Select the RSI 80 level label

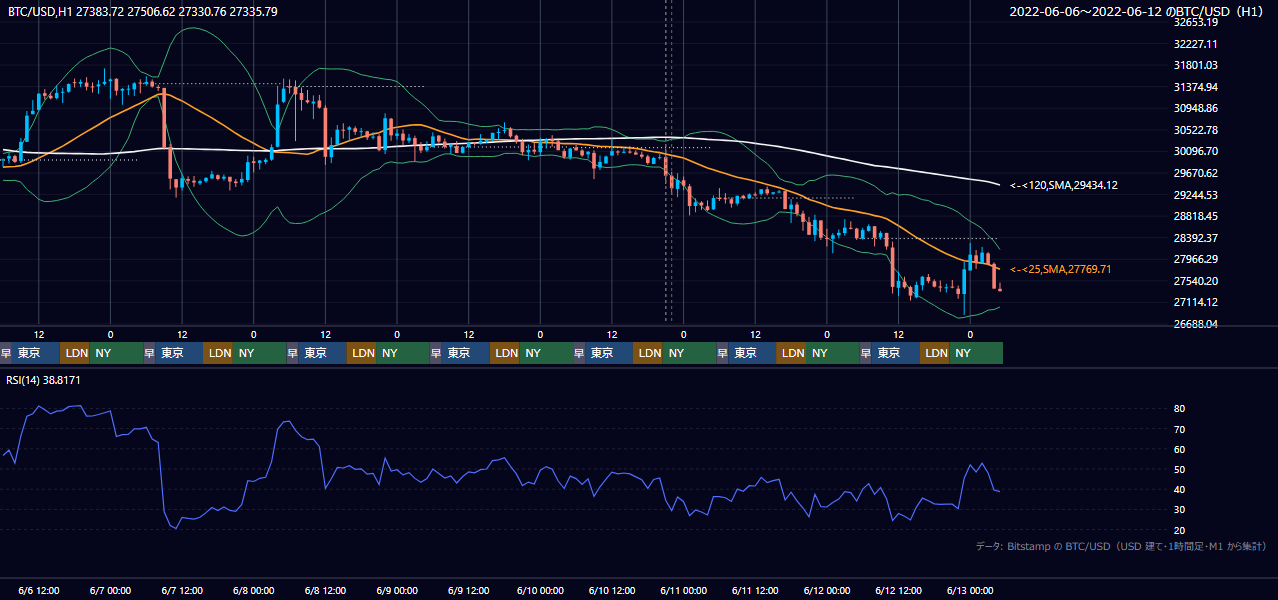pos(1179,409)
